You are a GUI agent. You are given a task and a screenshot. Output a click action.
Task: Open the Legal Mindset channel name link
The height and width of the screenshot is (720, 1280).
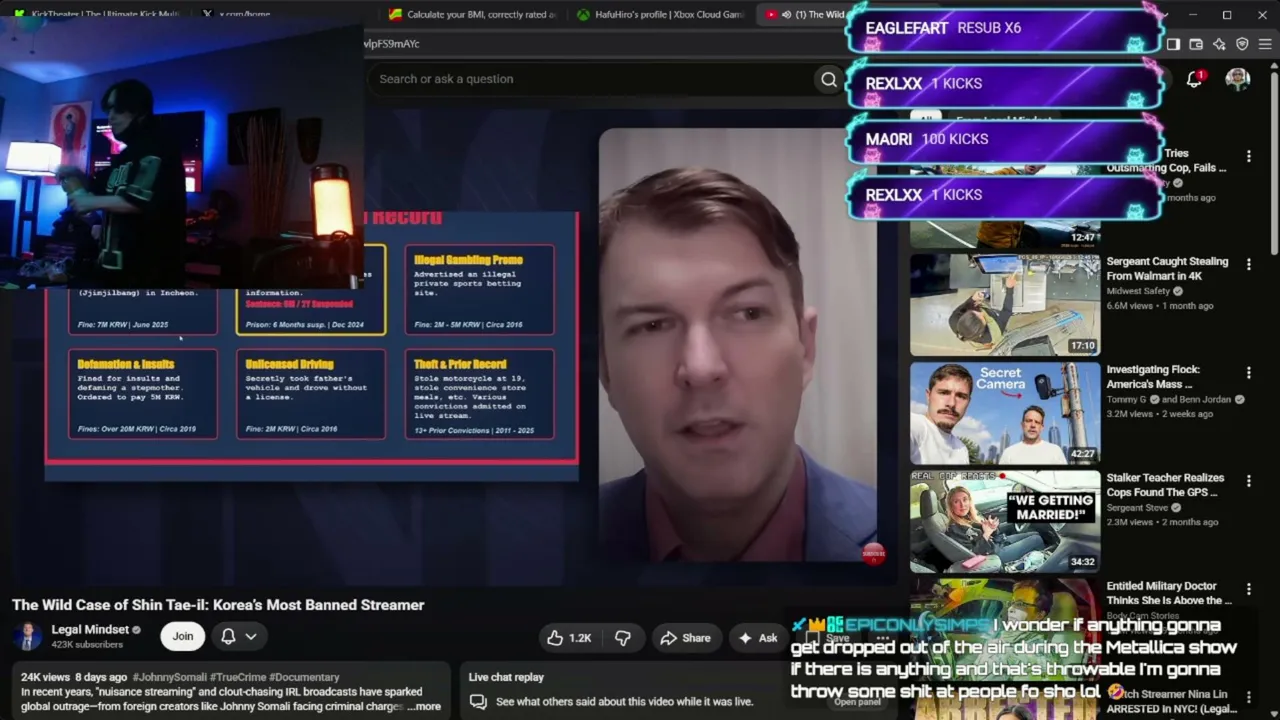pyautogui.click(x=90, y=629)
